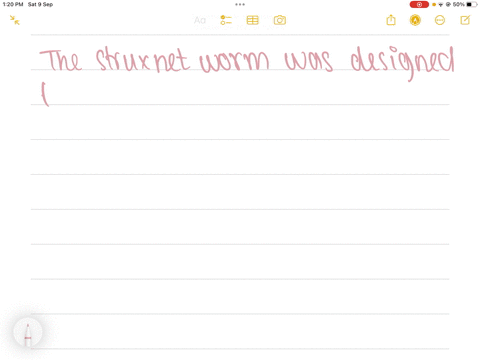The image size is (480, 360).
Task: Tap the handwritten word 'Stuxnet'
Action: pyautogui.click(x=143, y=60)
